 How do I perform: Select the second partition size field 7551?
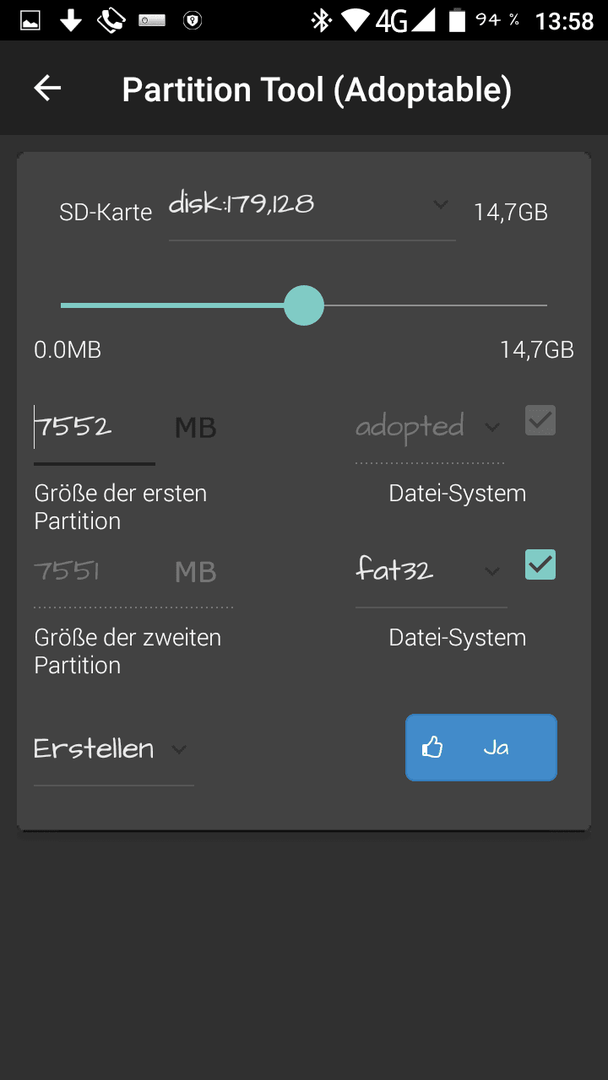(x=134, y=573)
